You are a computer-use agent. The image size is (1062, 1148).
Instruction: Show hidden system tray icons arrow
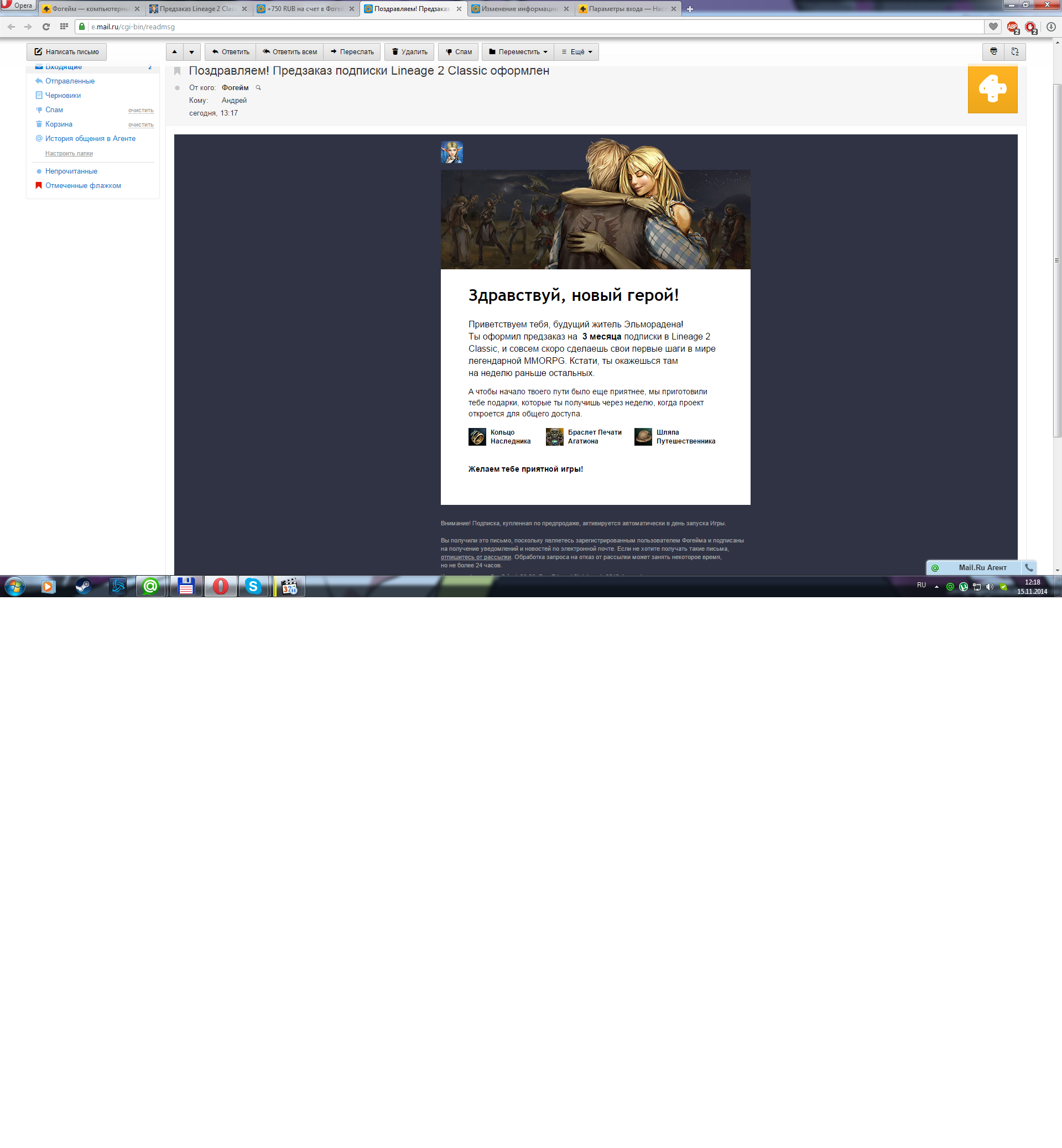[937, 586]
